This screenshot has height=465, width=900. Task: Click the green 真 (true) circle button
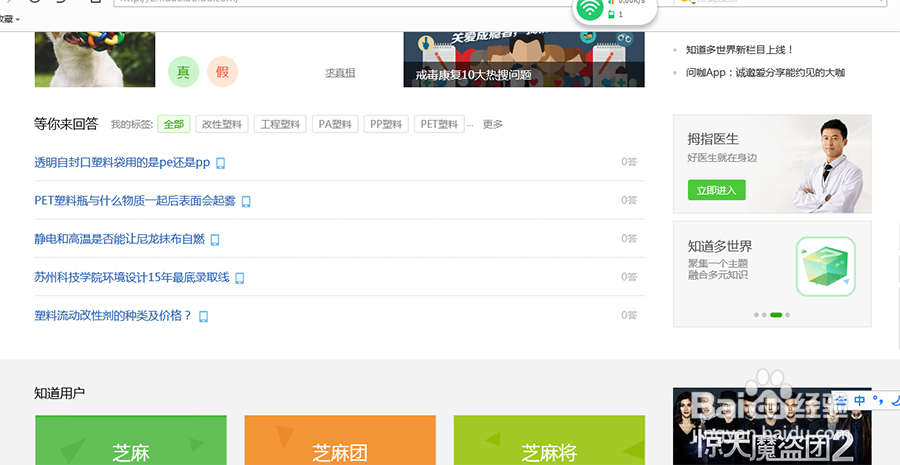coord(183,72)
